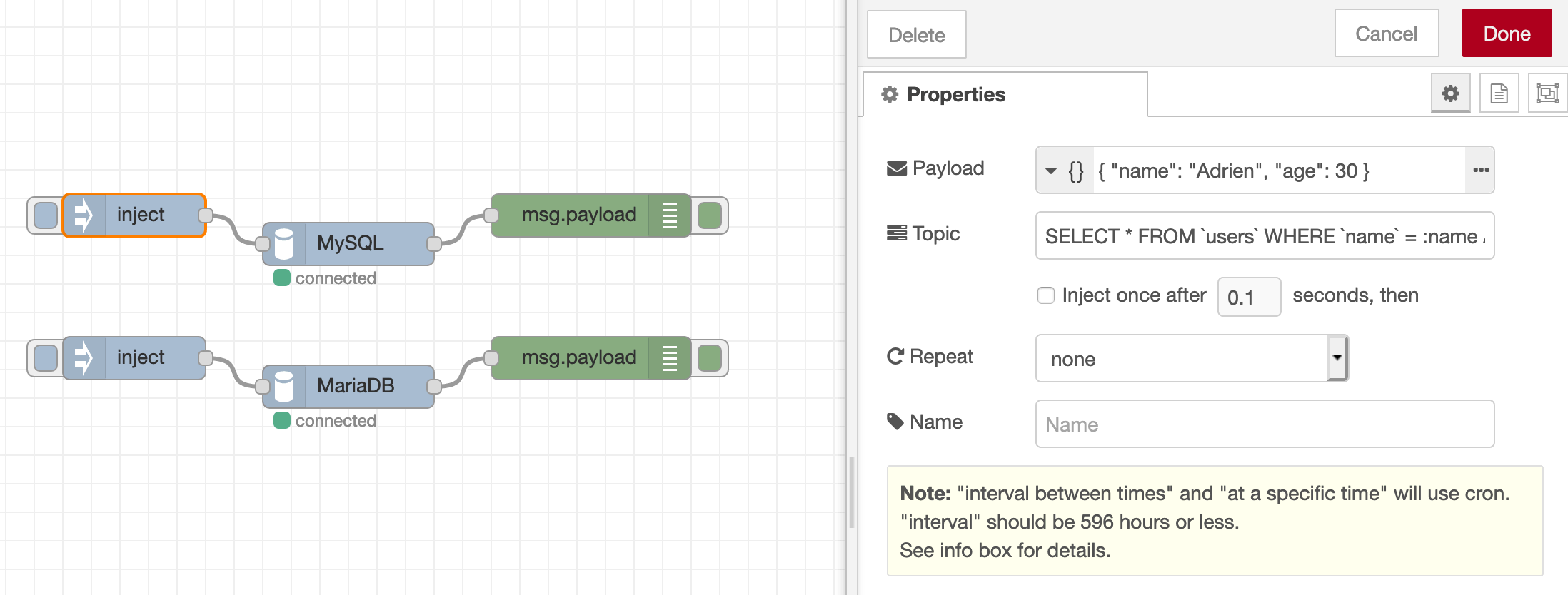Screen dimensions: 1568x595
Task: Open the Payload type dropdown
Action: pyautogui.click(x=1064, y=171)
